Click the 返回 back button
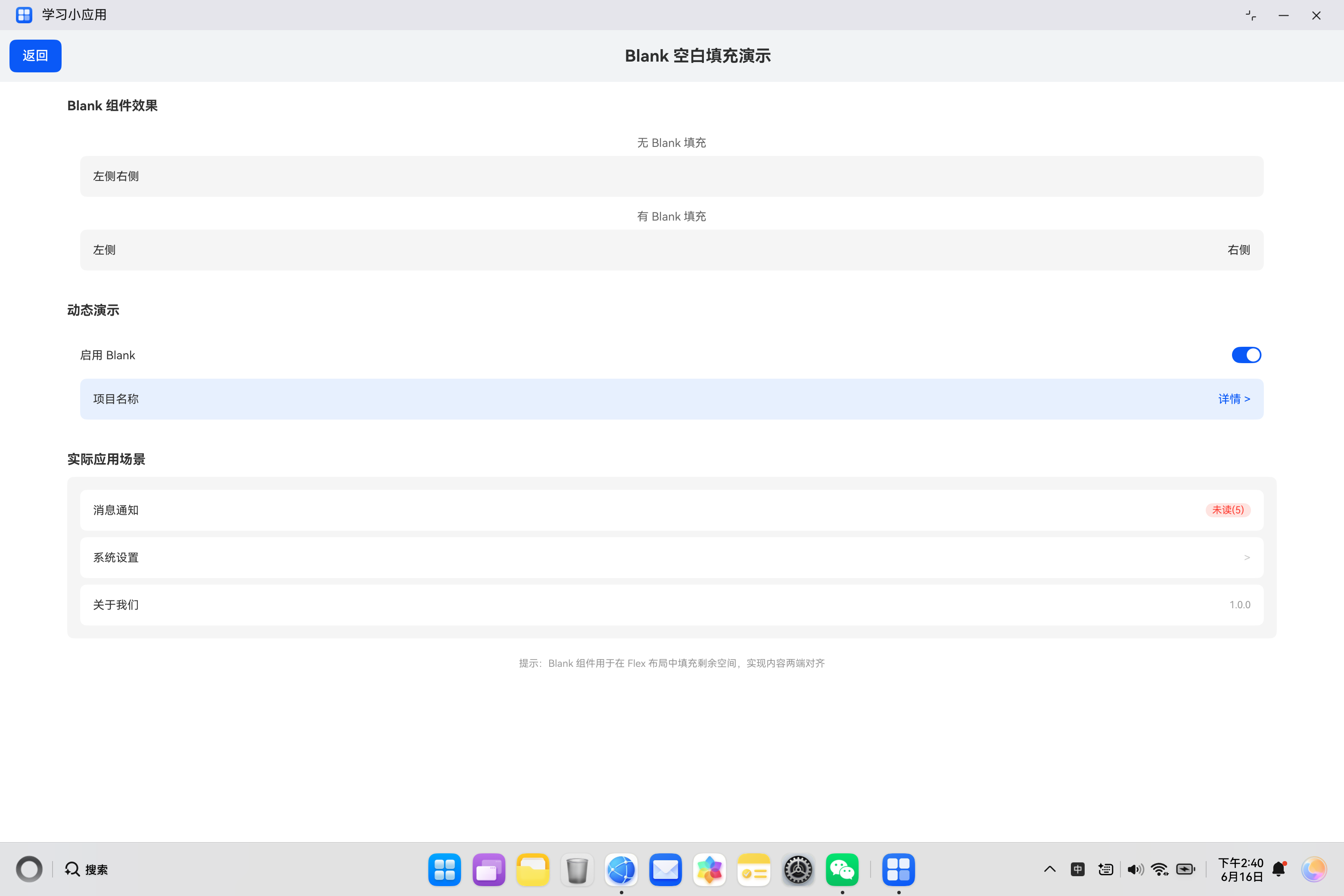The height and width of the screenshot is (896, 1344). pyautogui.click(x=35, y=56)
